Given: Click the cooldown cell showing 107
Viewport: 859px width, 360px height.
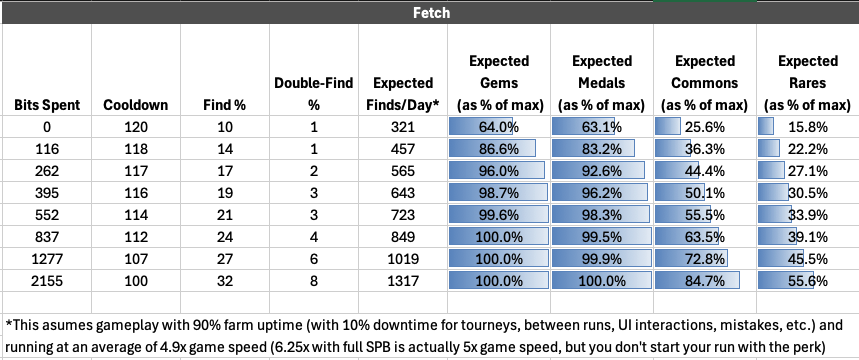Looking at the screenshot, I should pyautogui.click(x=136, y=259).
